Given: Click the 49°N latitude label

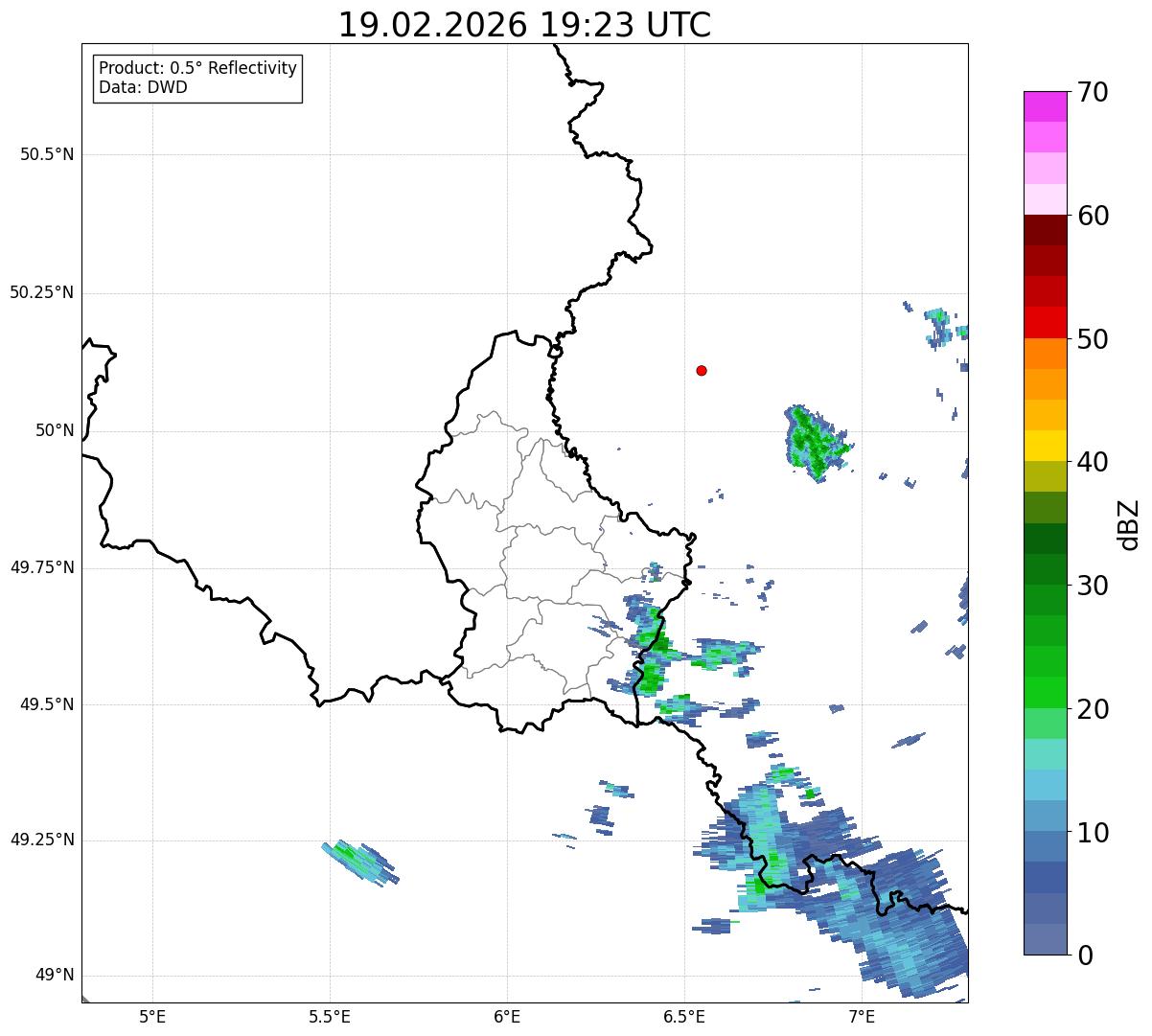Looking at the screenshot, I should [x=55, y=976].
